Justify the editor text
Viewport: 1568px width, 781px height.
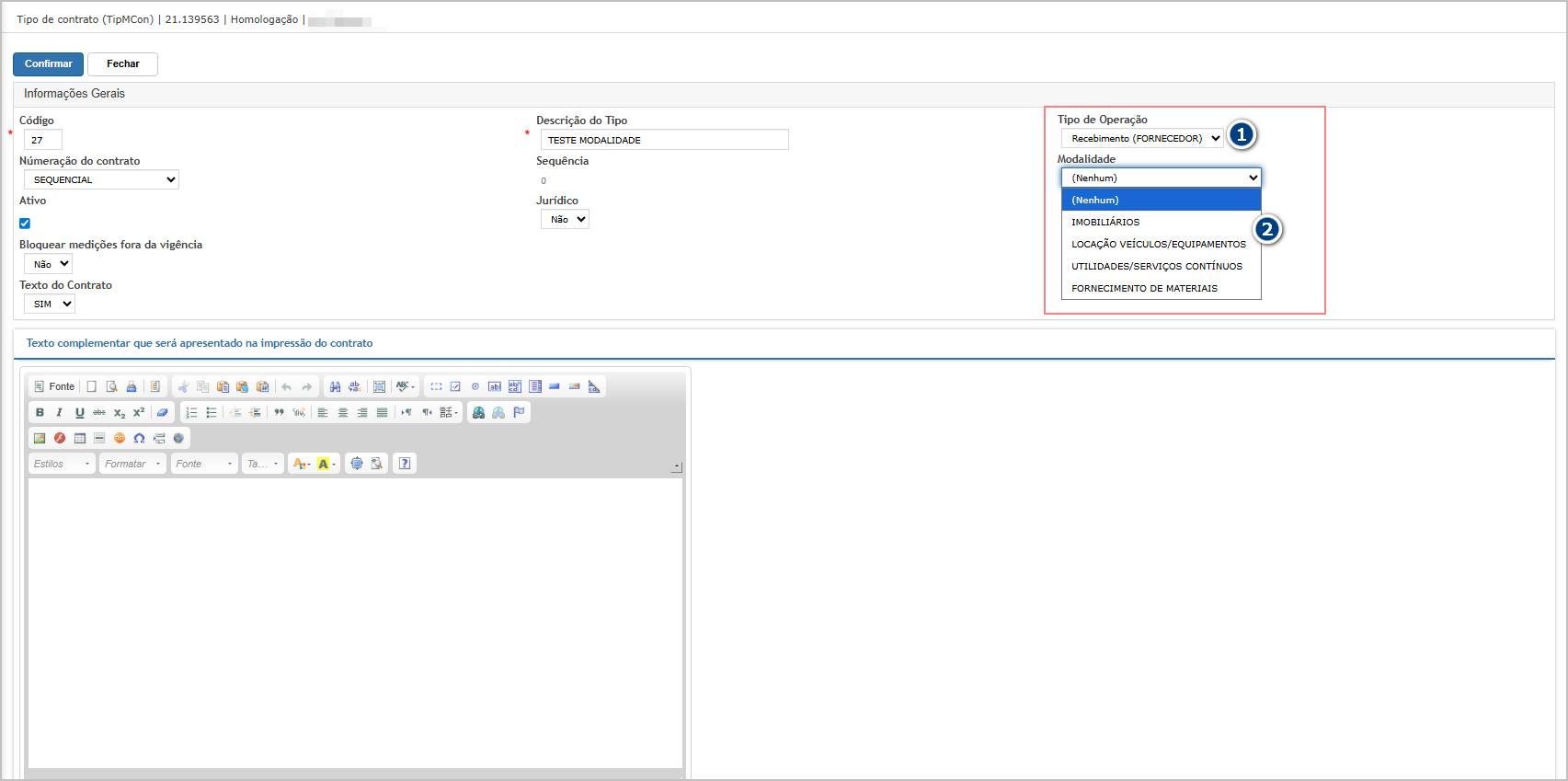pyautogui.click(x=383, y=412)
